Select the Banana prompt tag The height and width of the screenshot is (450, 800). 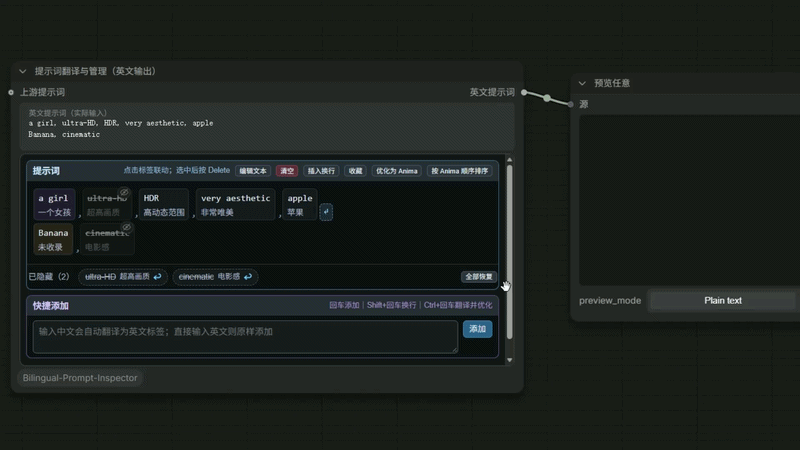[x=53, y=239]
